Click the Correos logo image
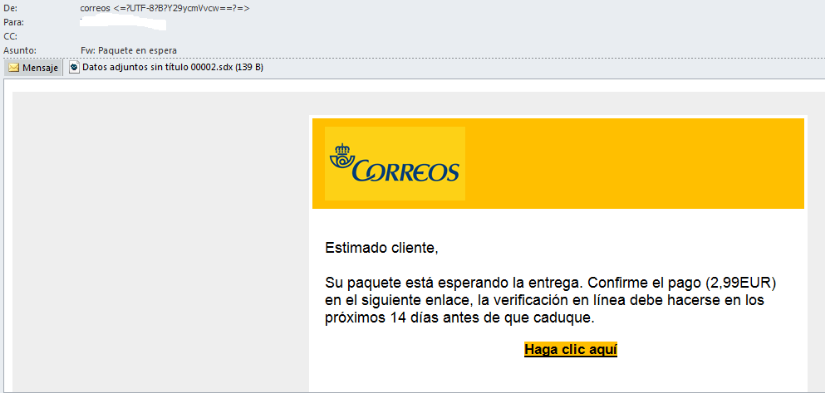Viewport: 825px width, 393px height. click(x=395, y=164)
